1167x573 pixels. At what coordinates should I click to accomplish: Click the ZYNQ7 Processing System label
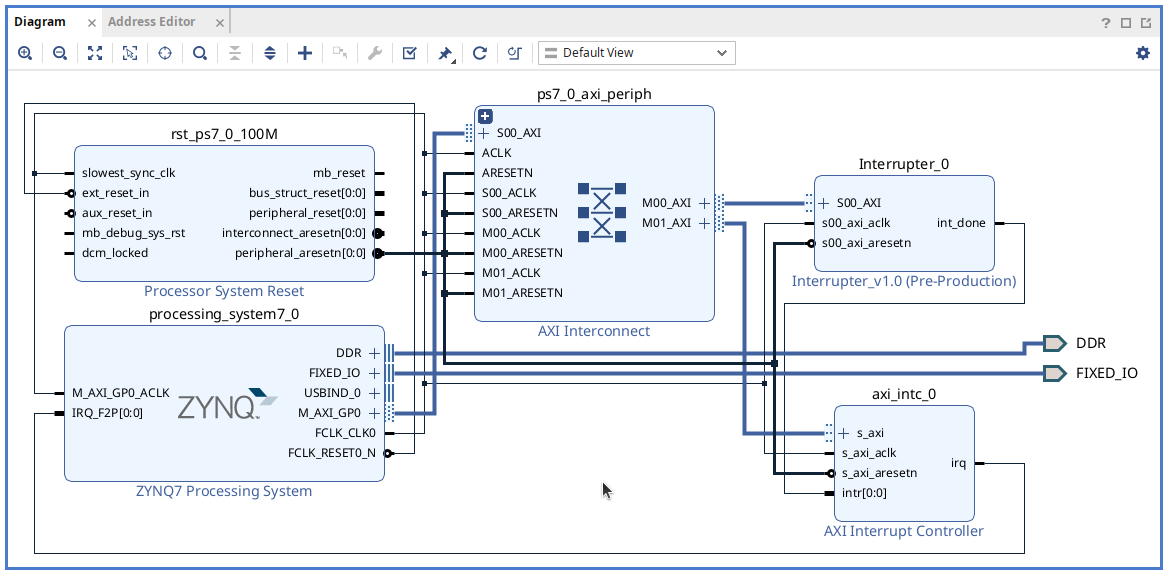(224, 491)
